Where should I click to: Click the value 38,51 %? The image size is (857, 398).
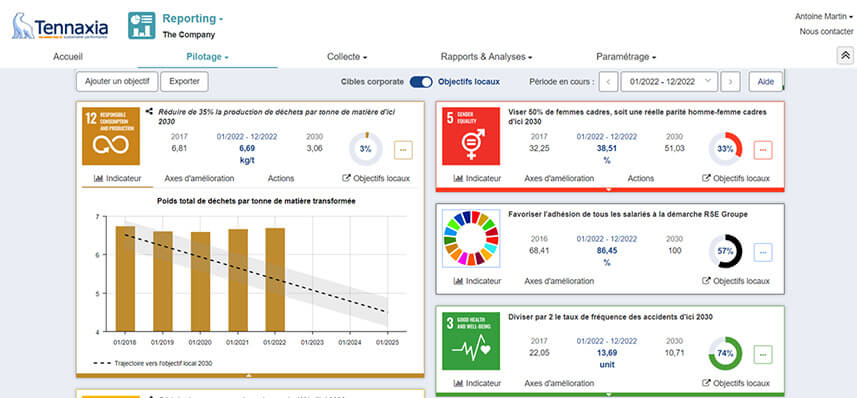click(x=607, y=154)
